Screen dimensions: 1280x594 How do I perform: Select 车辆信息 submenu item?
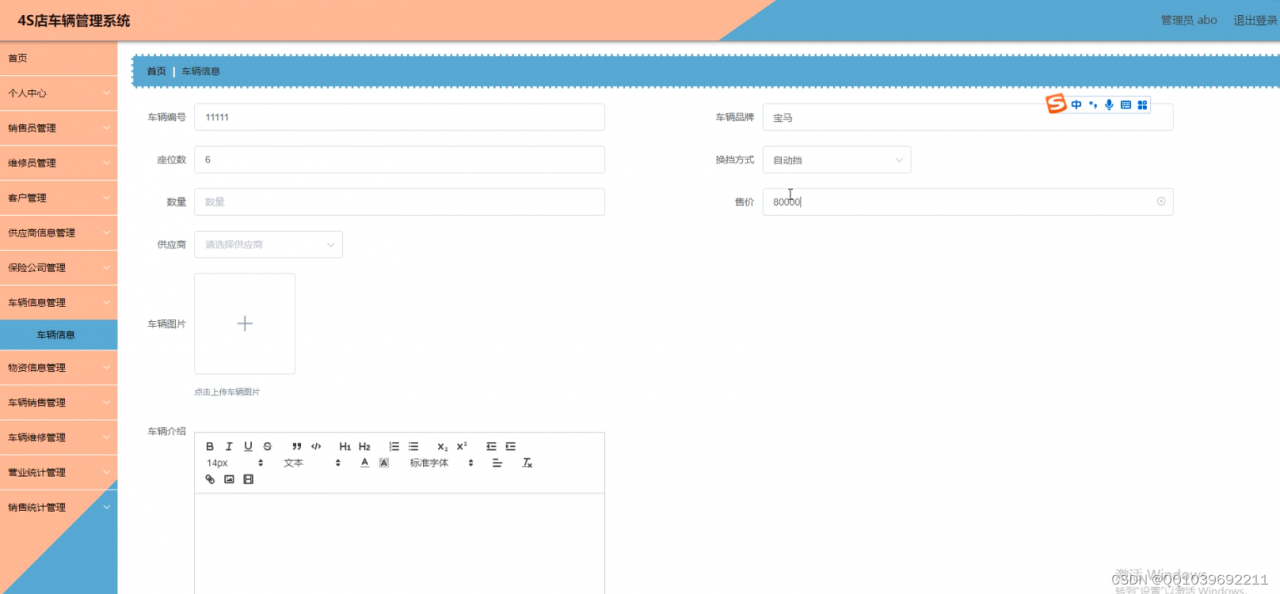click(x=58, y=335)
